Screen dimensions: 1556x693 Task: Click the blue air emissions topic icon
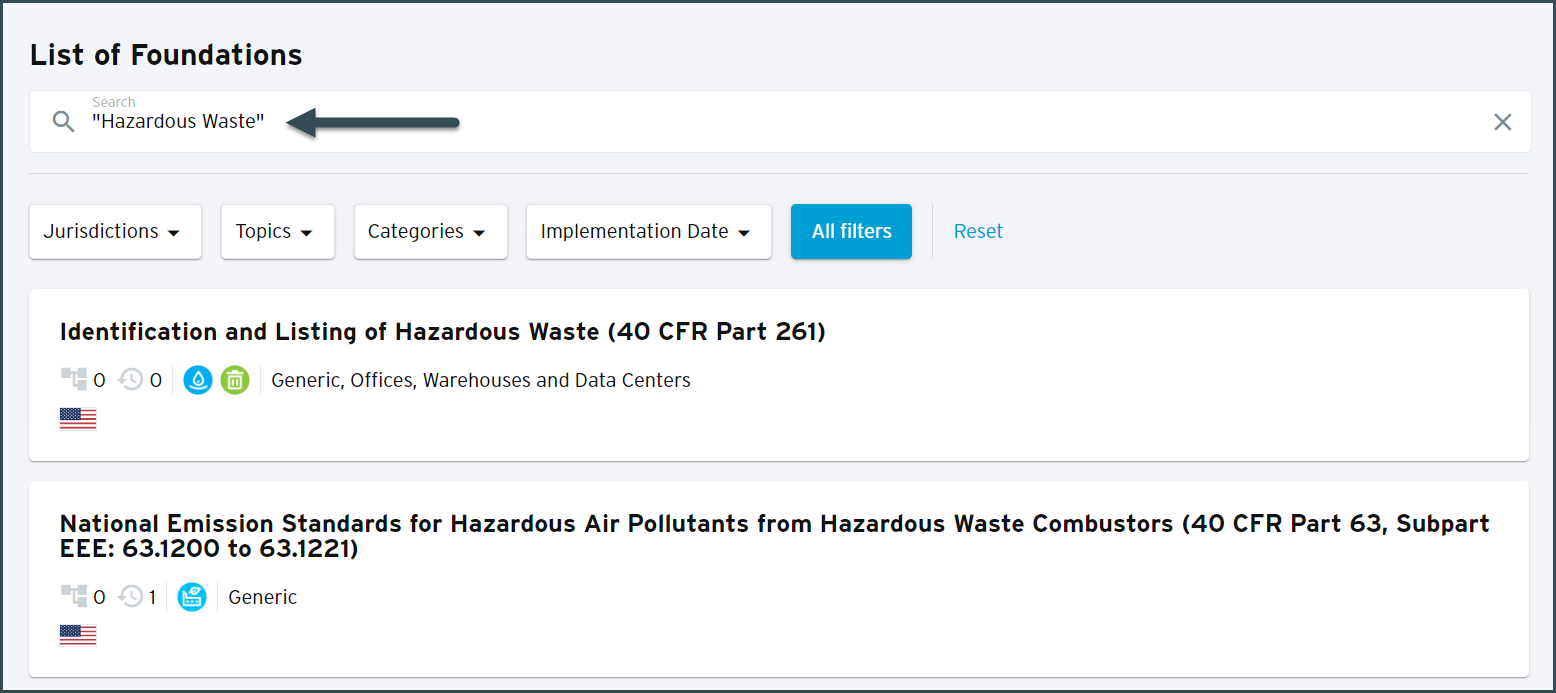tap(192, 597)
